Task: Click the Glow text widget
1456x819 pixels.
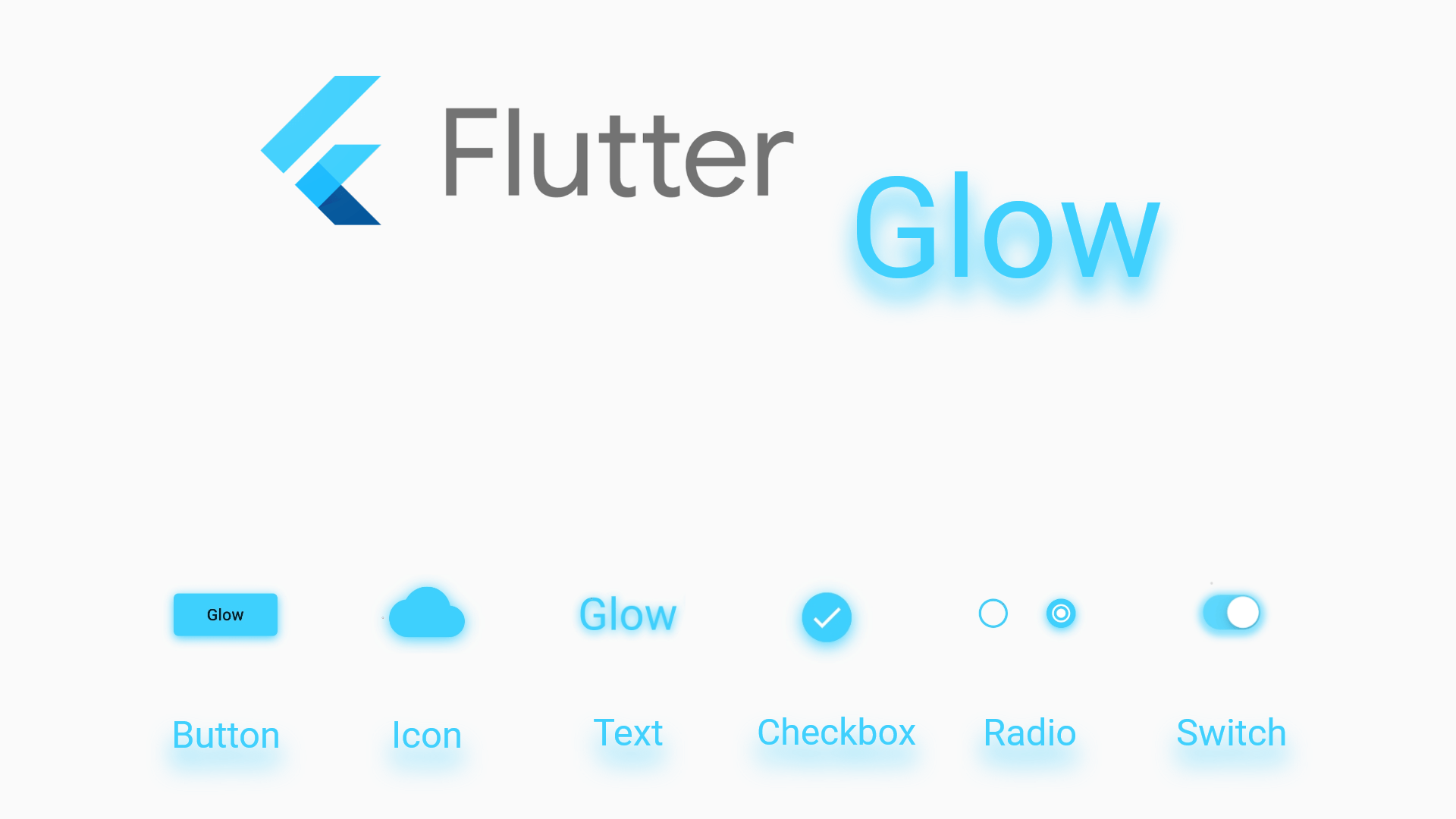Action: [627, 613]
